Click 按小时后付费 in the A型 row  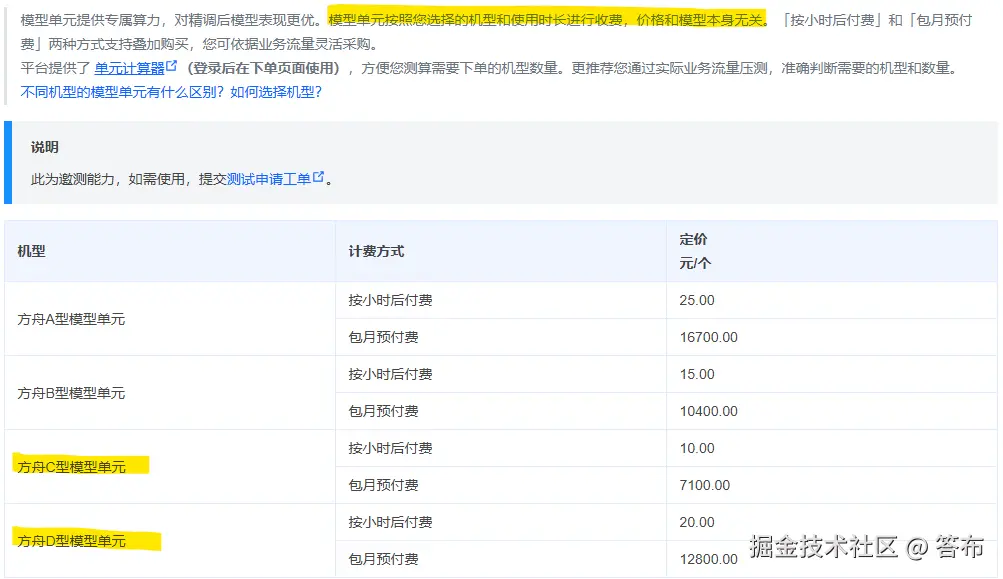(390, 300)
